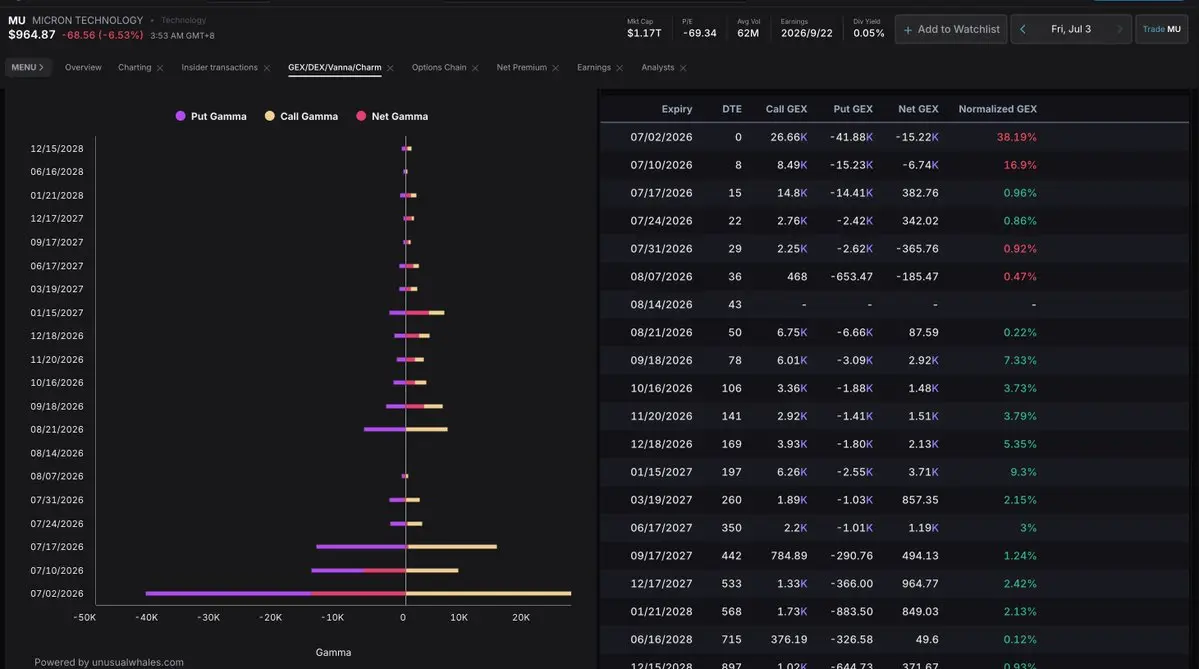1199x669 pixels.
Task: Click the Trade MU button
Action: tap(1162, 29)
